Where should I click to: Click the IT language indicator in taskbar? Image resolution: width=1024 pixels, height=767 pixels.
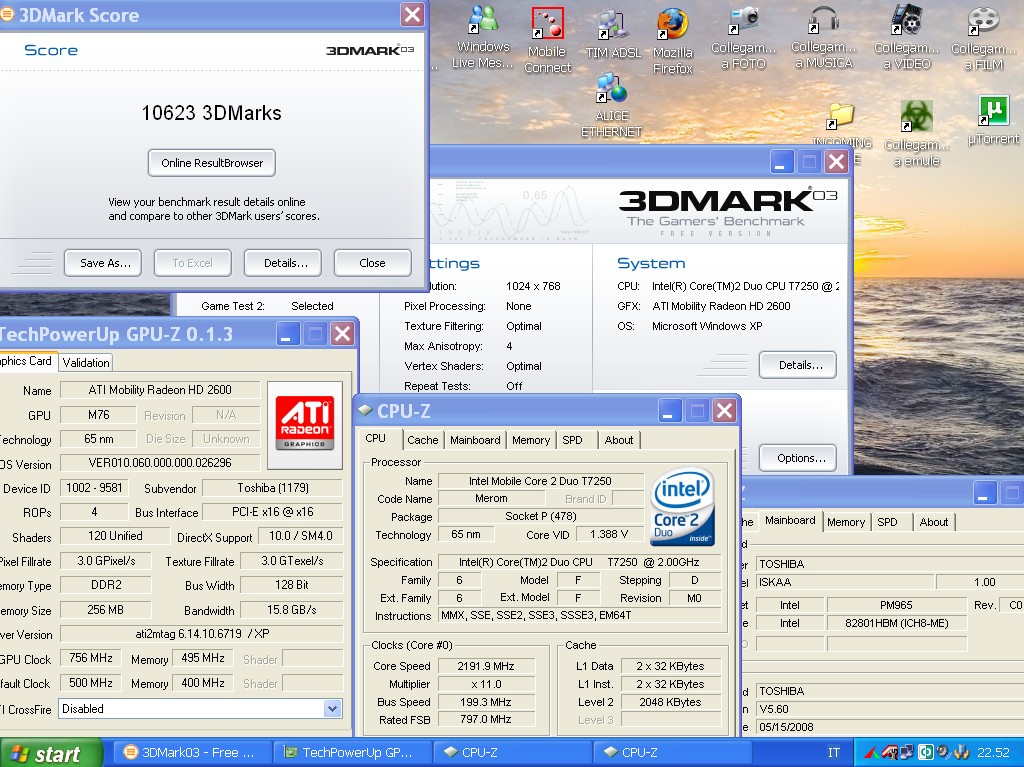click(x=833, y=753)
